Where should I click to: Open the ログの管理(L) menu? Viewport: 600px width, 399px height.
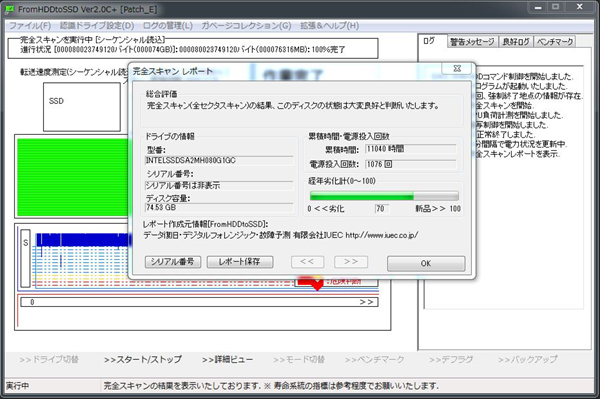[x=168, y=26]
